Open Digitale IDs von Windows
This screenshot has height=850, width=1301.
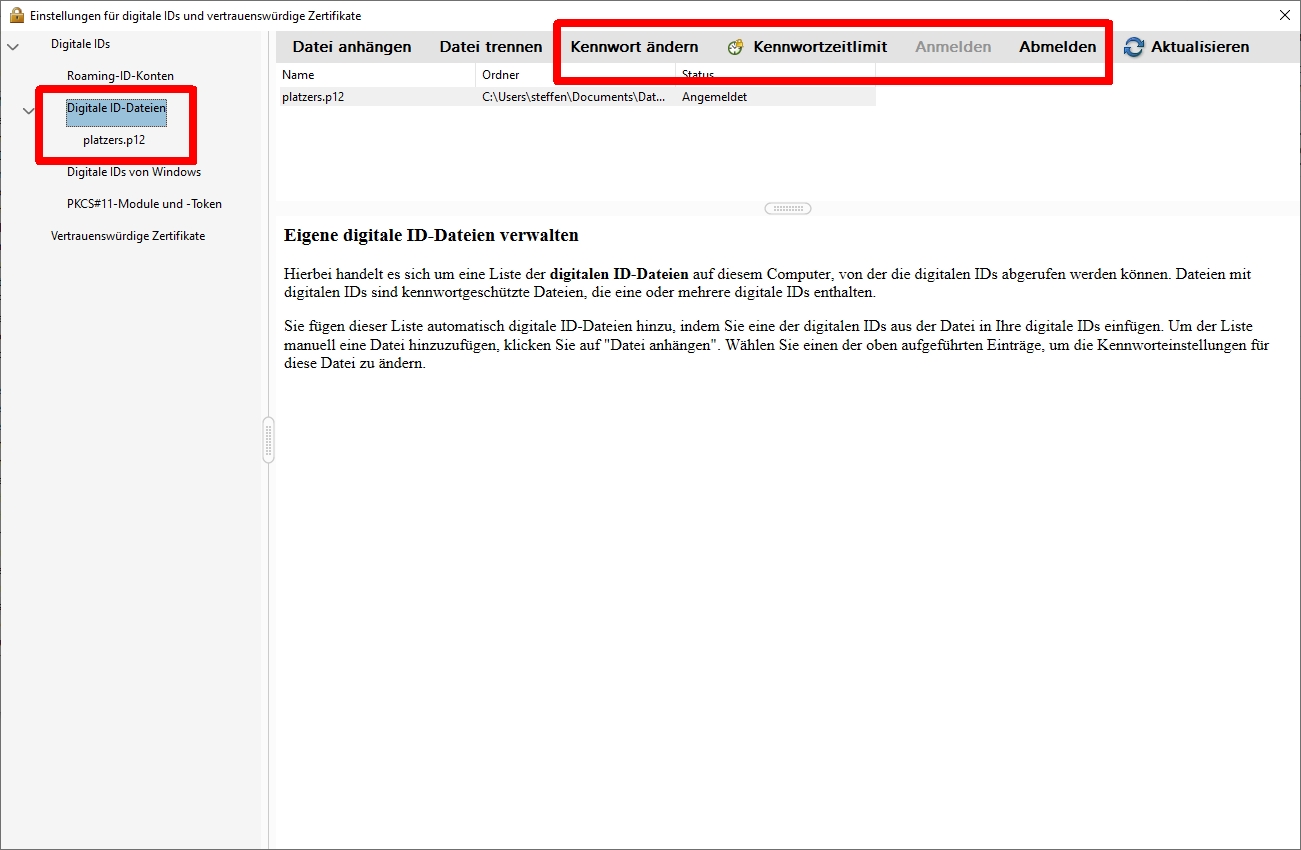point(134,172)
